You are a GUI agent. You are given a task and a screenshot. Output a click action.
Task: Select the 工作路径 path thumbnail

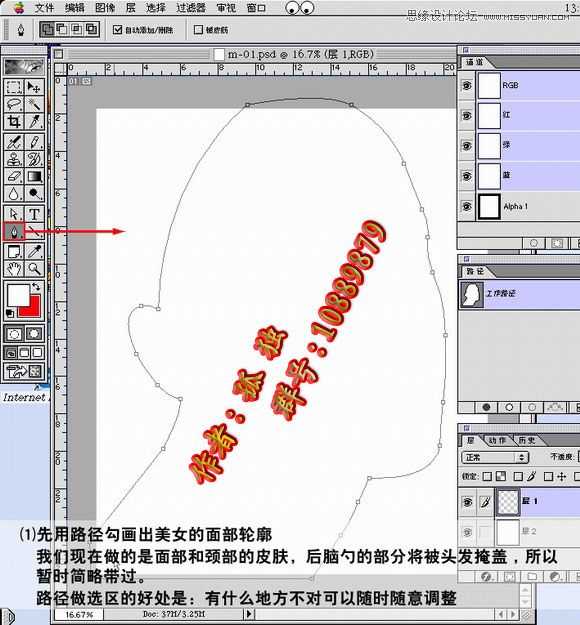tap(472, 294)
